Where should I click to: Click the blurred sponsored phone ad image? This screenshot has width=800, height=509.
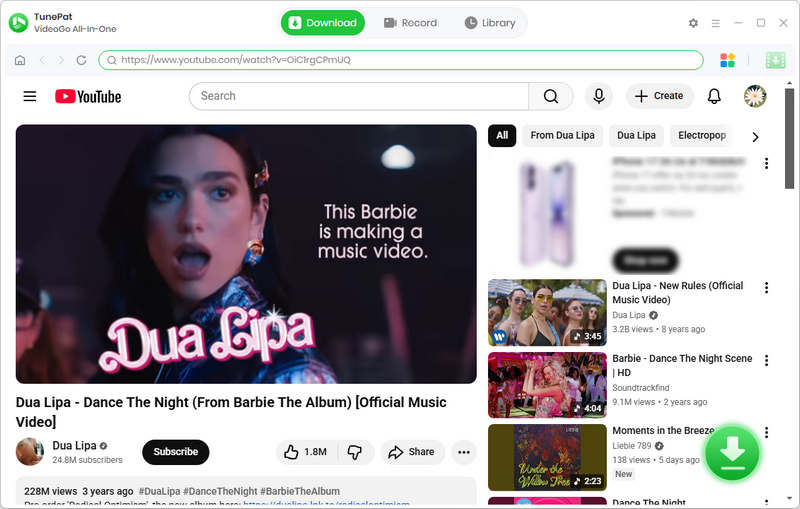coord(547,214)
